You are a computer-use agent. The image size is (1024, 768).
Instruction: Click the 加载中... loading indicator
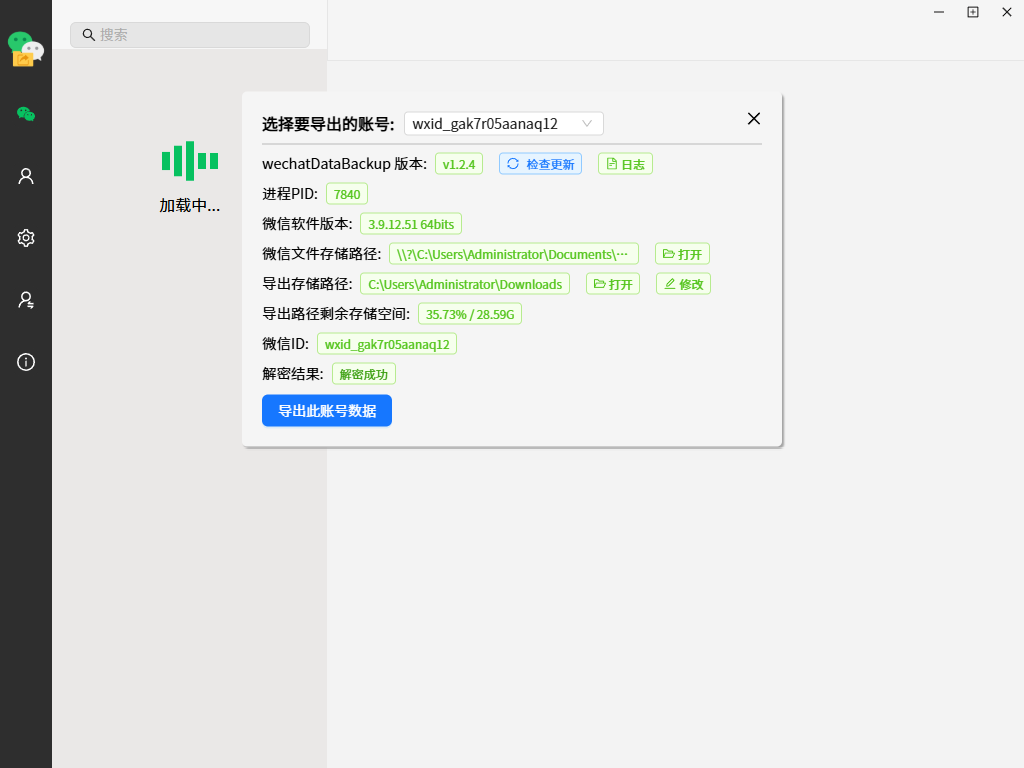[x=189, y=177]
